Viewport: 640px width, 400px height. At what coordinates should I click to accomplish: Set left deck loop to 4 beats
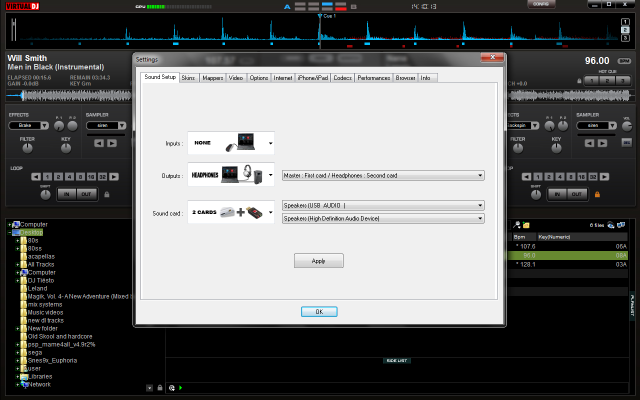[69, 177]
